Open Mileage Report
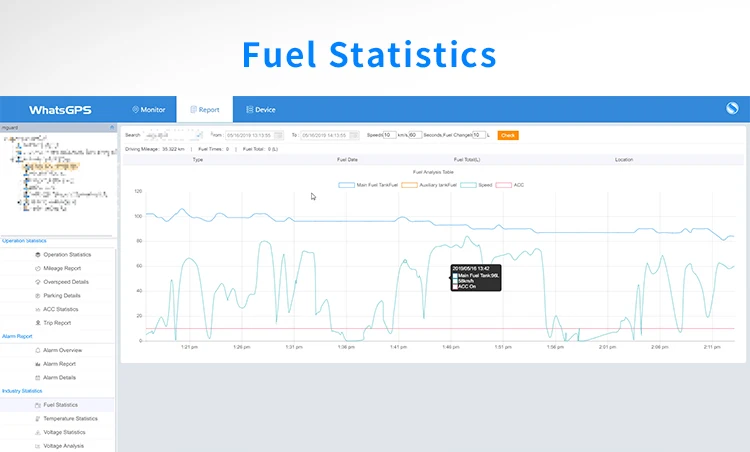This screenshot has width=750, height=452. click(x=62, y=268)
